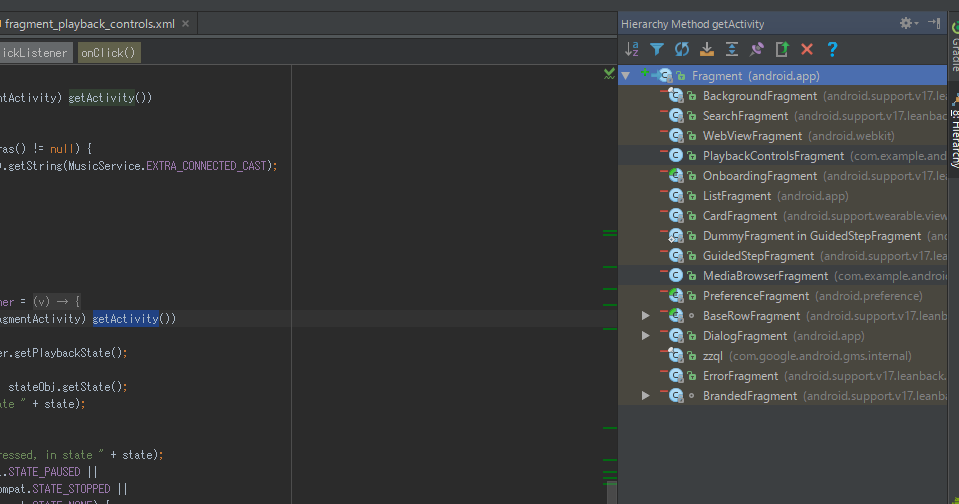Image resolution: width=959 pixels, height=504 pixels.
Task: Expand the BaseRowFragment node
Action: click(x=646, y=316)
